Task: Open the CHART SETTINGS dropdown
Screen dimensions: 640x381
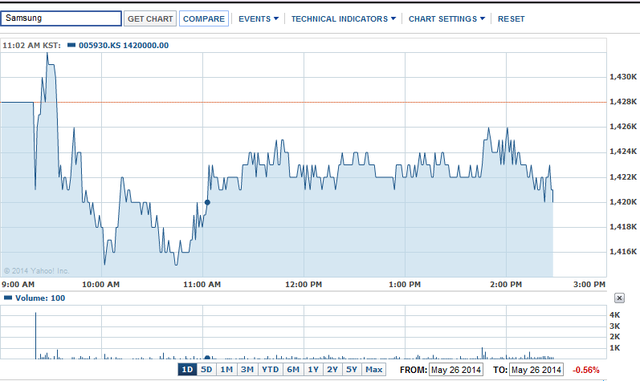Action: 447,19
